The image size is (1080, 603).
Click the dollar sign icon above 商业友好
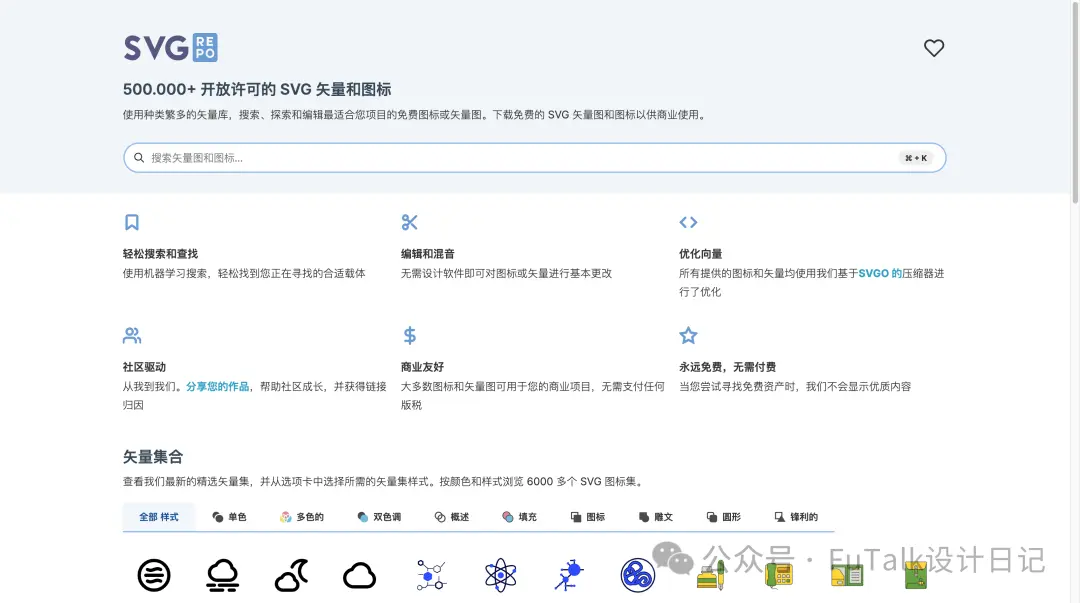pyautogui.click(x=410, y=336)
